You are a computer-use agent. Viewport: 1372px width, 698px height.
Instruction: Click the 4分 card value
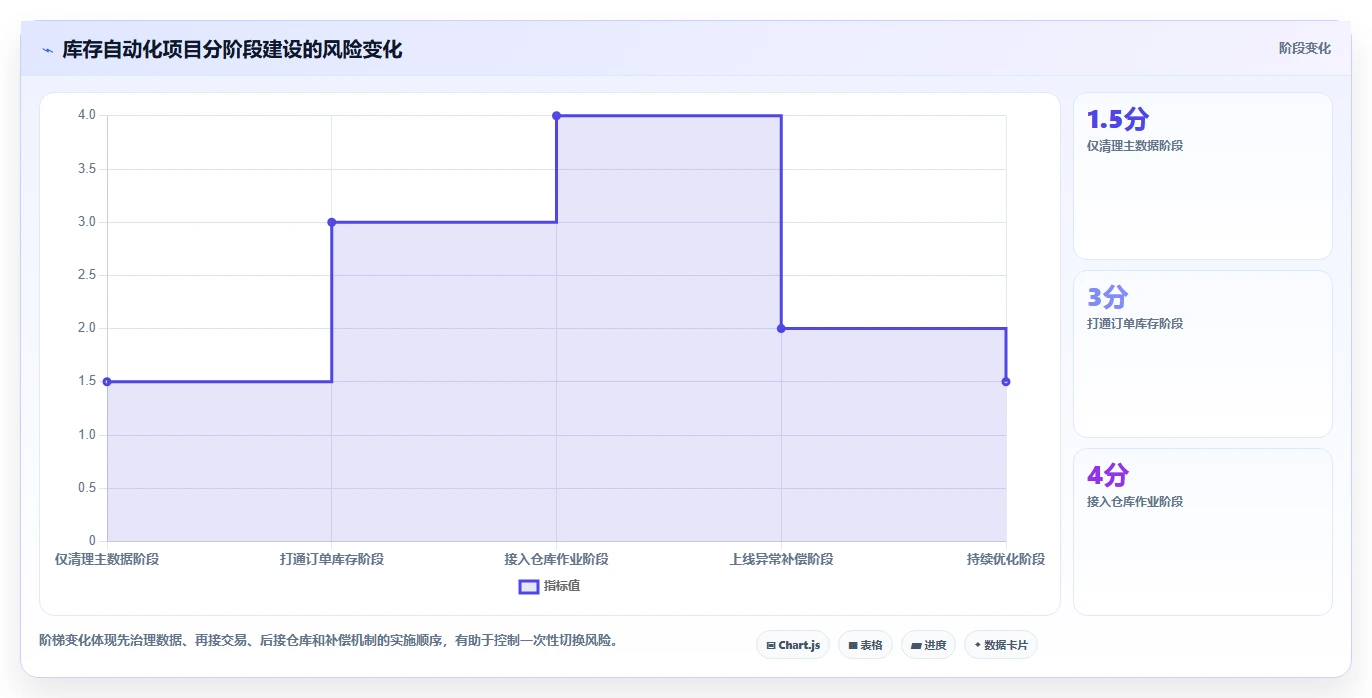(1107, 475)
